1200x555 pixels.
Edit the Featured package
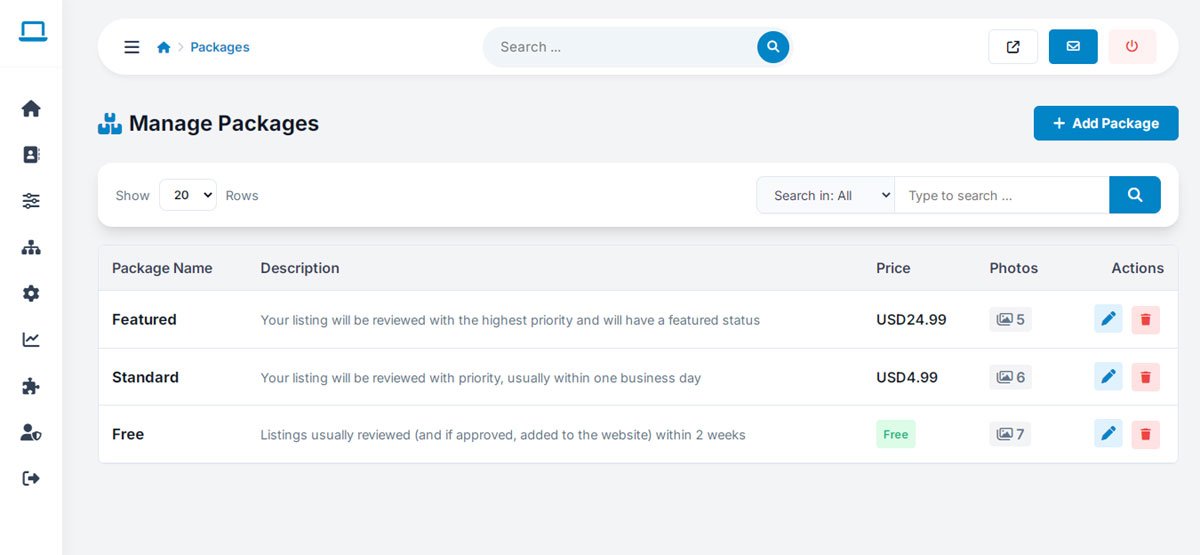[1108, 319]
